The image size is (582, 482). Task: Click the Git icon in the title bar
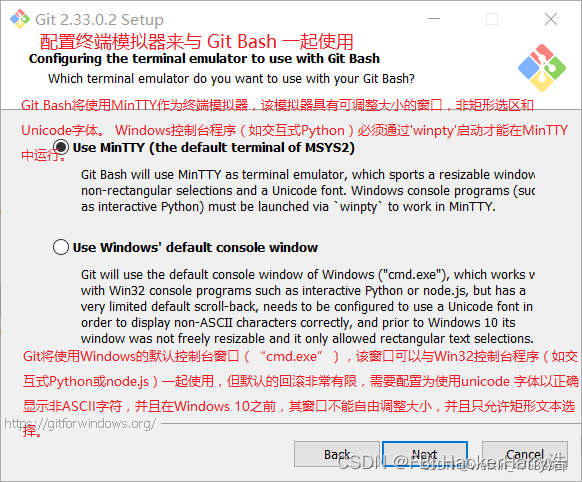pos(20,19)
